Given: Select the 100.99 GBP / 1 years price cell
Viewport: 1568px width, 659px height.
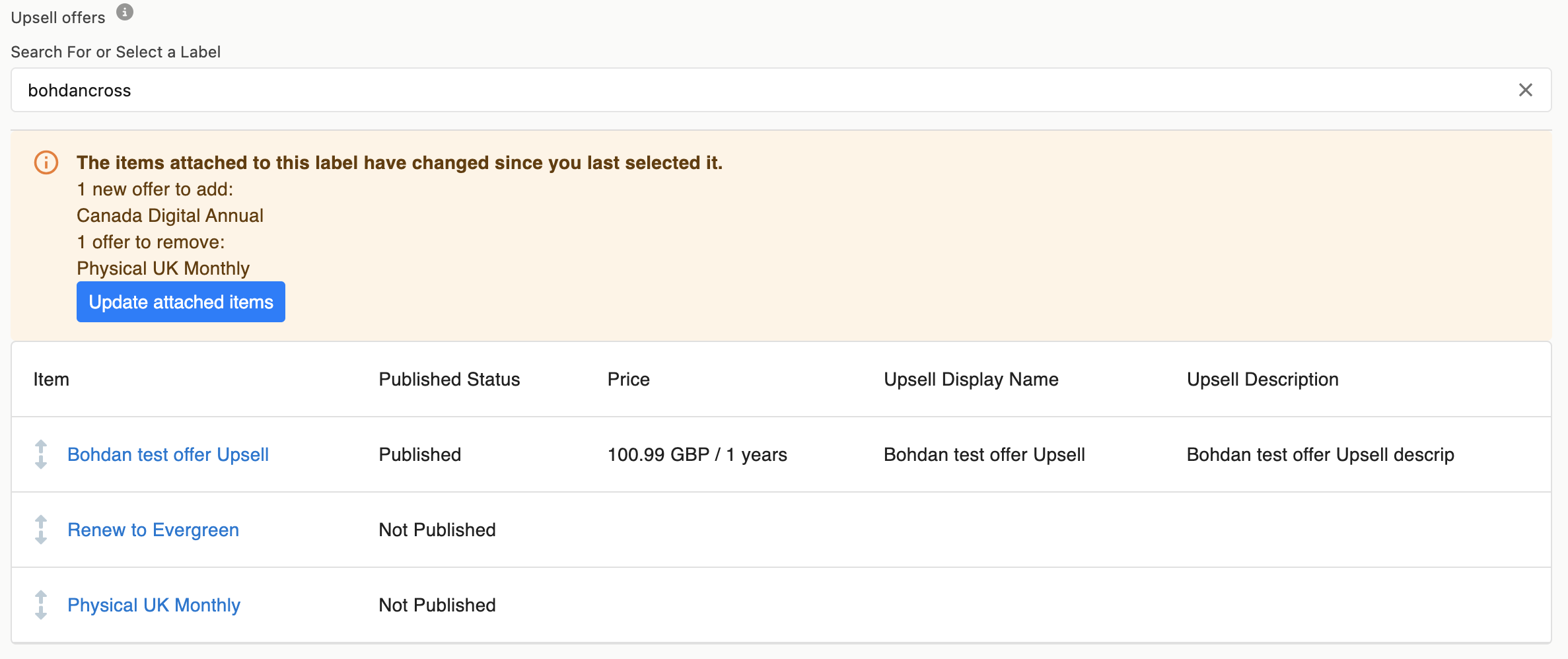Looking at the screenshot, I should (x=697, y=454).
